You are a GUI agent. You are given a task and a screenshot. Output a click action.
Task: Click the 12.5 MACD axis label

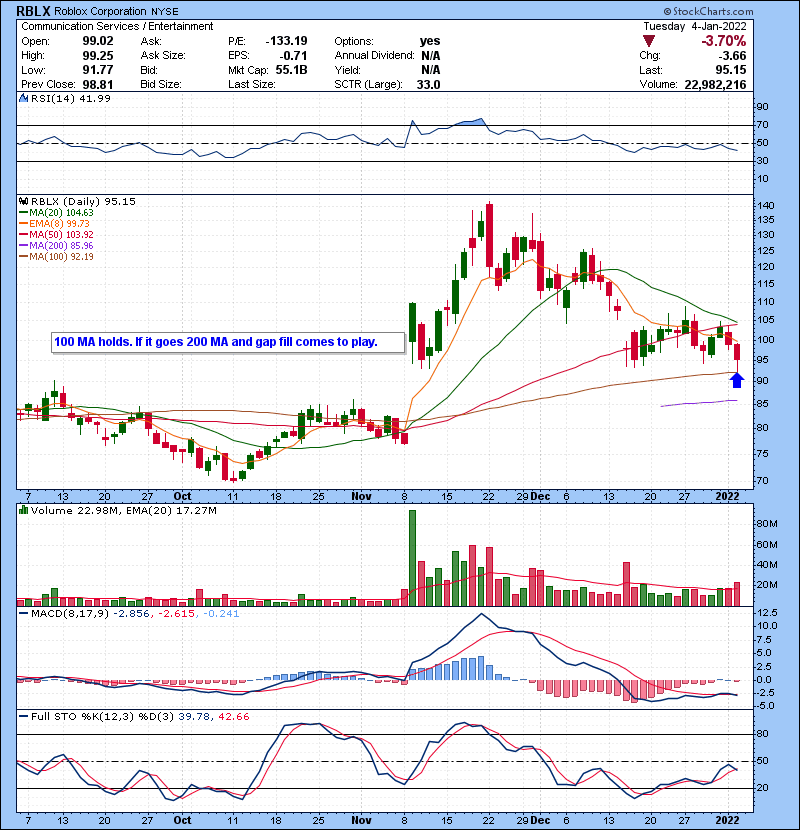pos(767,613)
